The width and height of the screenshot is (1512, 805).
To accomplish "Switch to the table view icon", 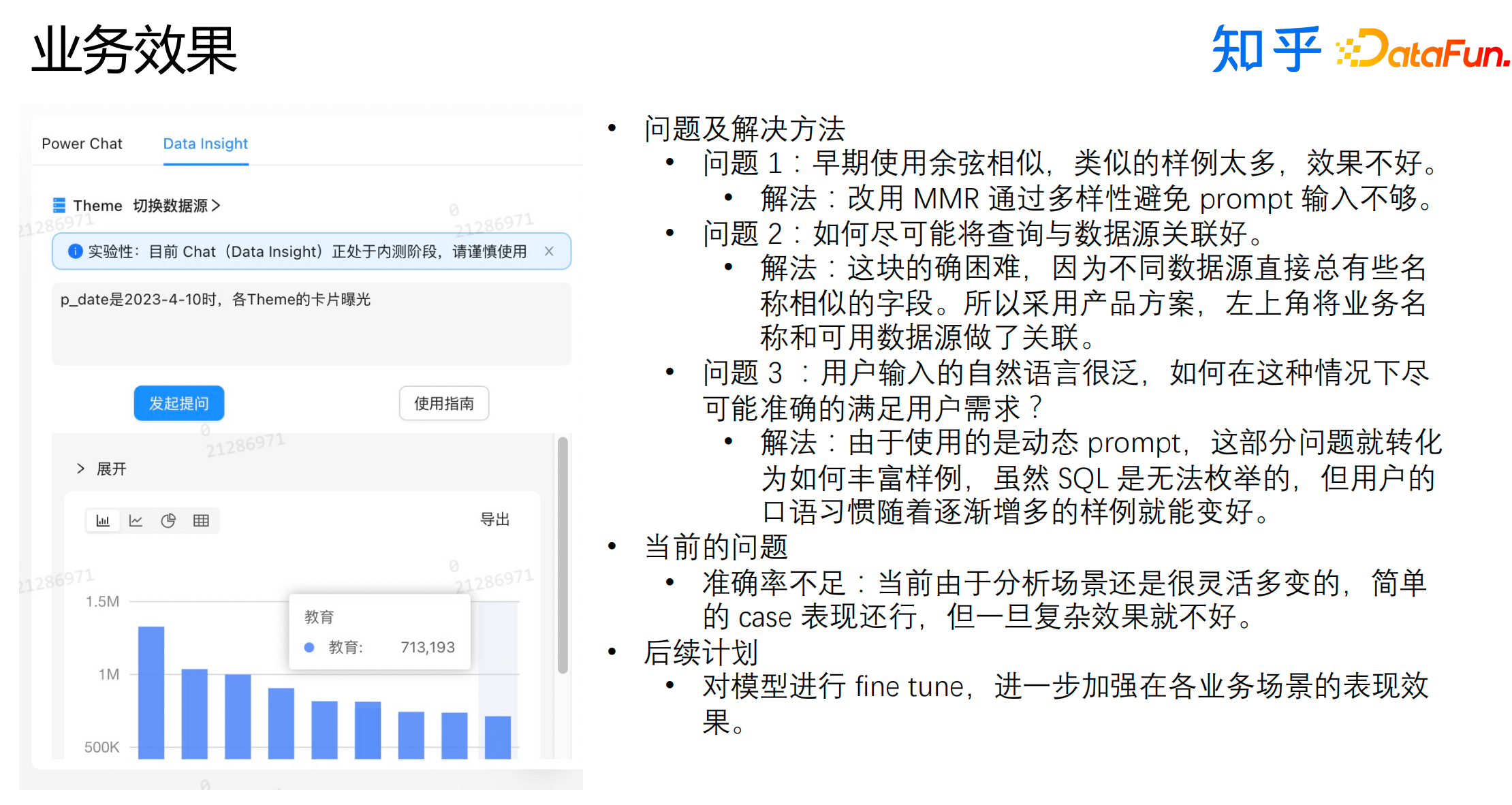I will (201, 521).
